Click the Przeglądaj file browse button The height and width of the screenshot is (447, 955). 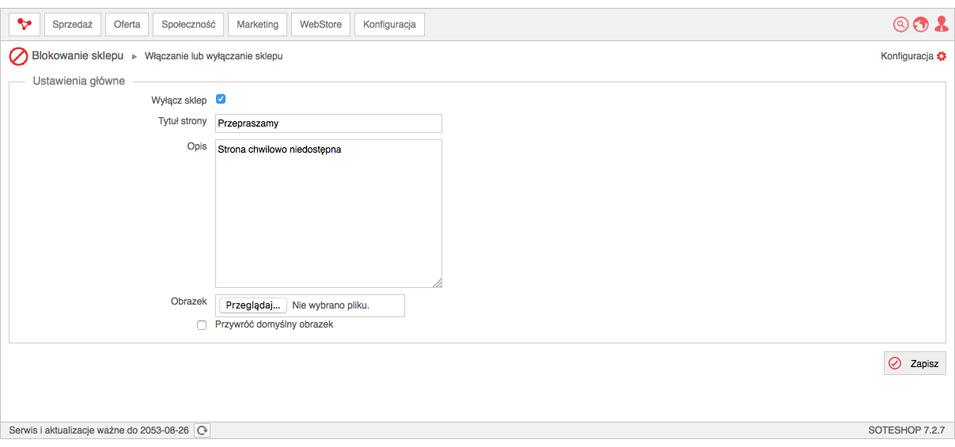[x=253, y=306]
